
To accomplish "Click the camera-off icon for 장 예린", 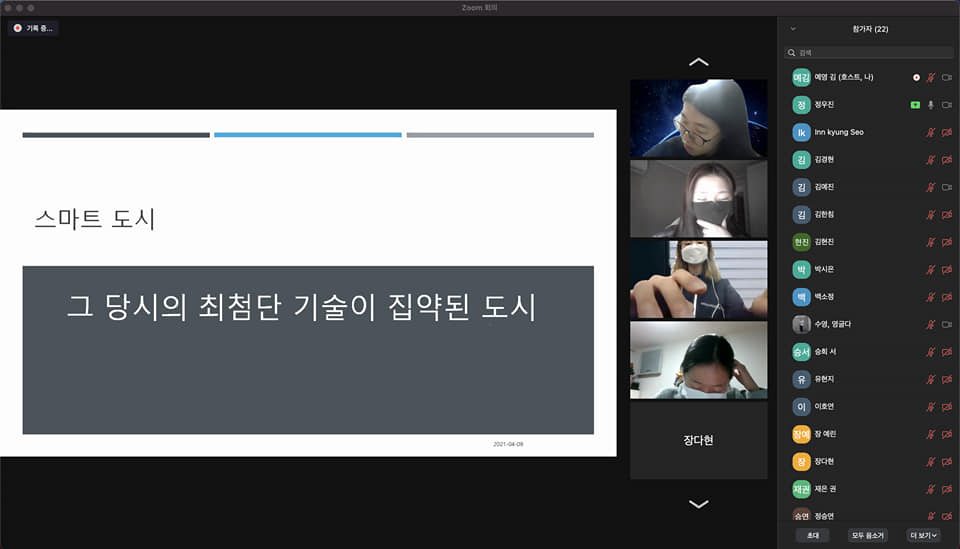I will click(x=947, y=434).
